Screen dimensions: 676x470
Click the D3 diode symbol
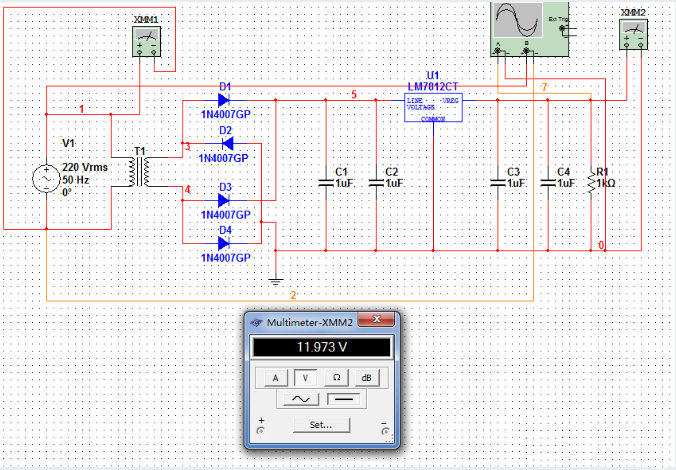point(224,200)
